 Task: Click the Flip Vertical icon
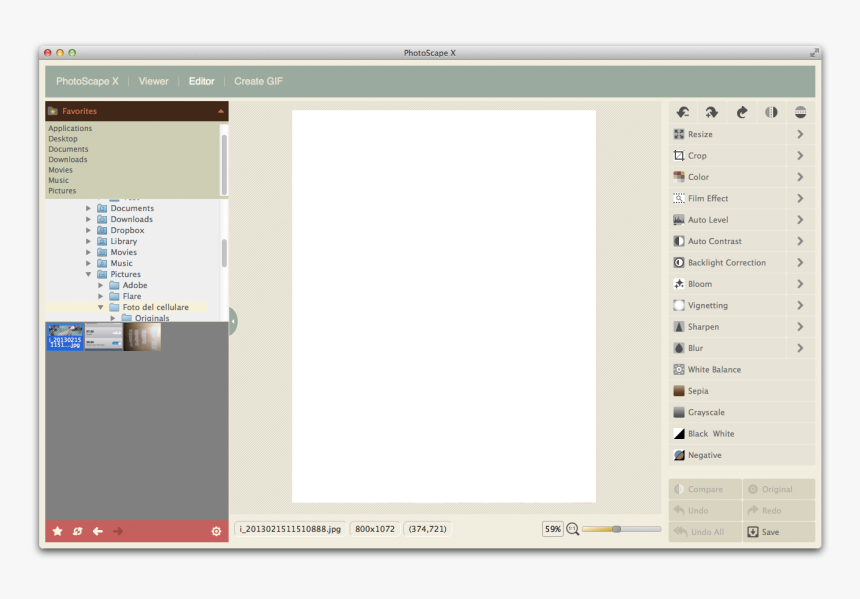798,113
